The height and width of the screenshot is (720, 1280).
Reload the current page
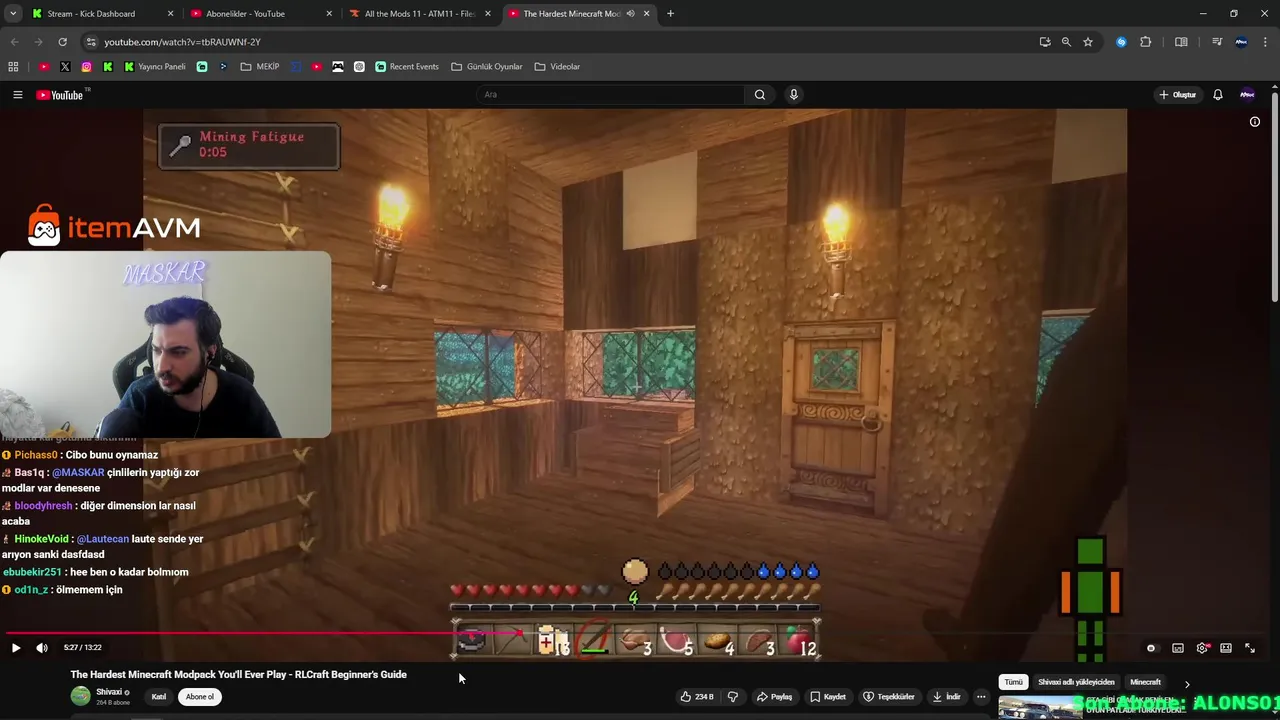pyautogui.click(x=62, y=42)
